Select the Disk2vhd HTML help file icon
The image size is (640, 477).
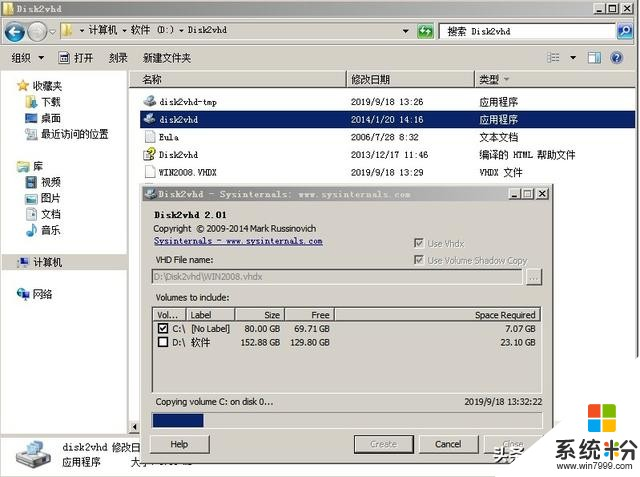coord(150,154)
